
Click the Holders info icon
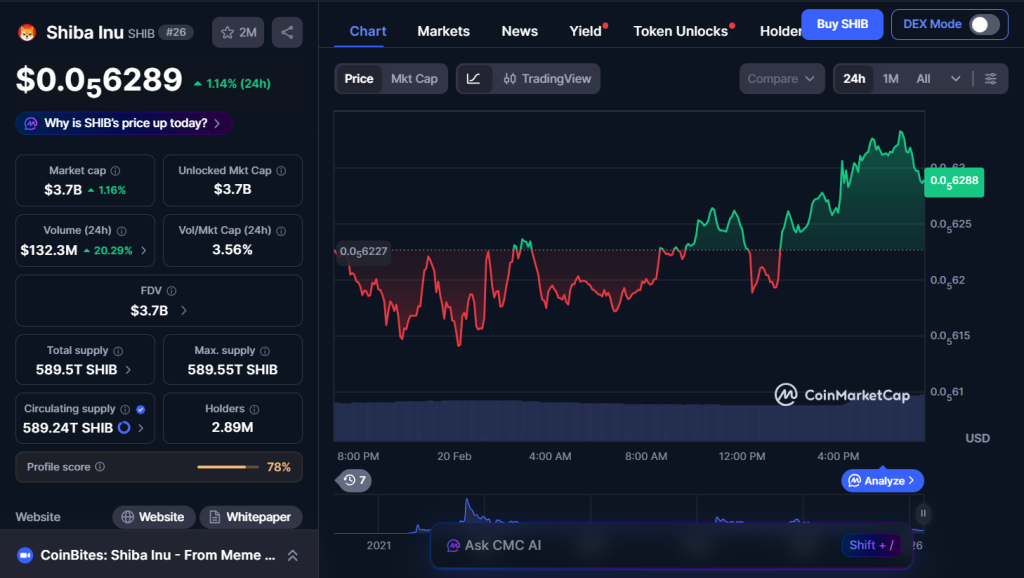pos(254,409)
